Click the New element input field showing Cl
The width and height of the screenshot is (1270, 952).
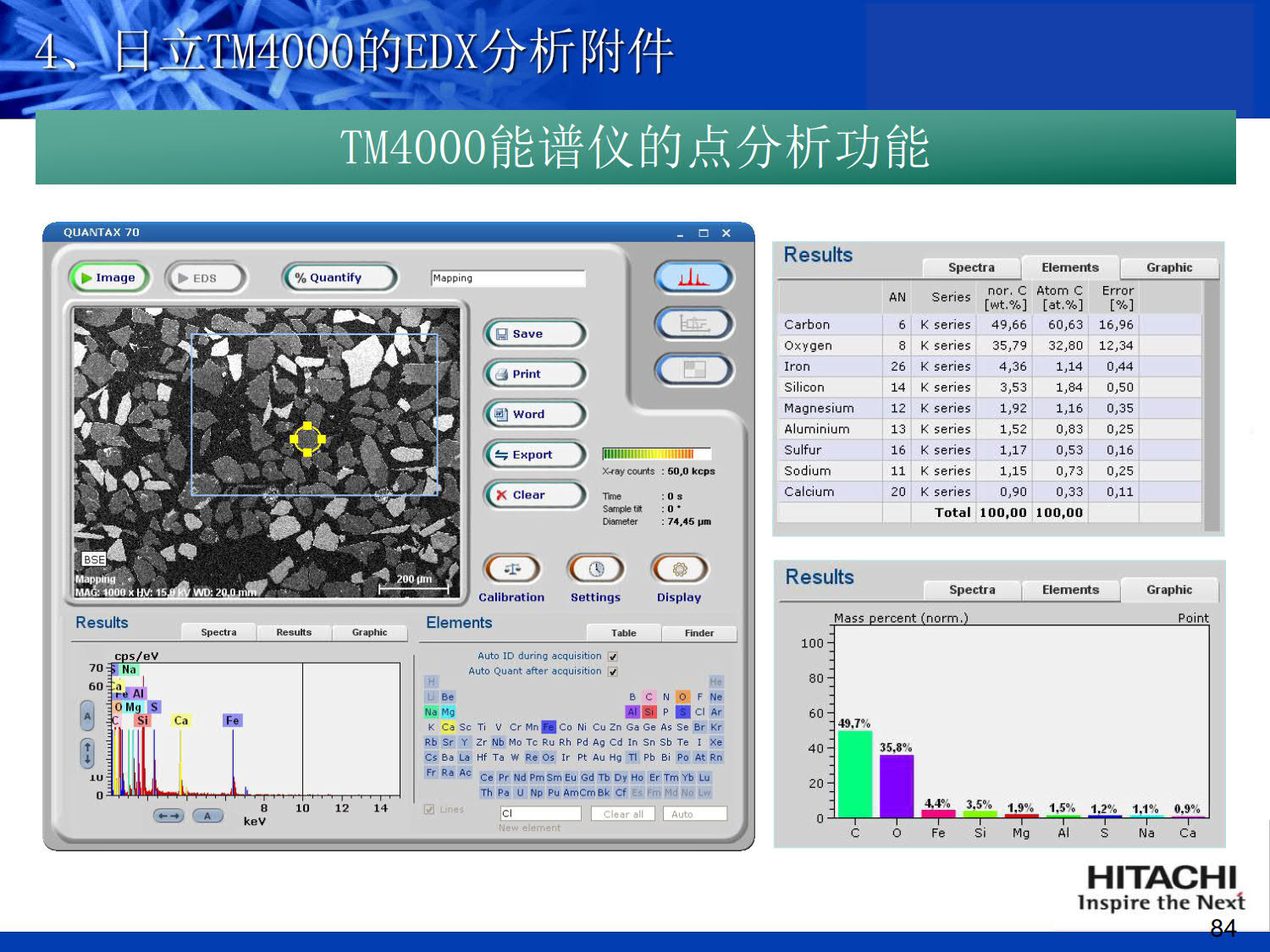click(x=539, y=812)
